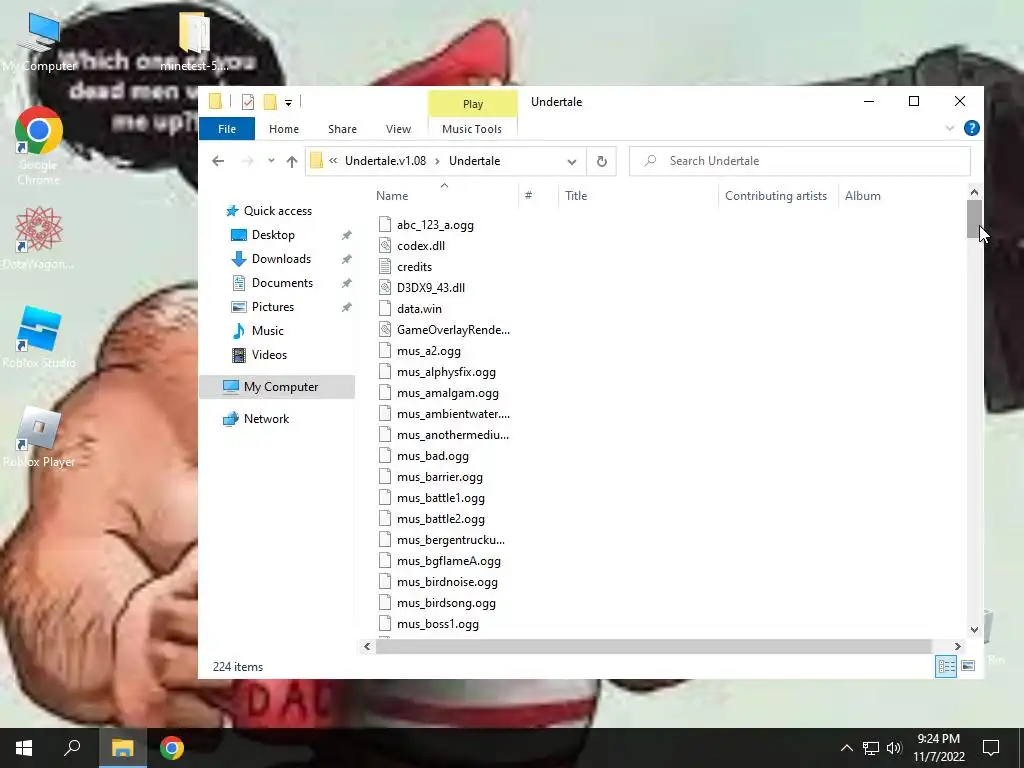Sort by the Album column header
The height and width of the screenshot is (768, 1024).
point(863,196)
